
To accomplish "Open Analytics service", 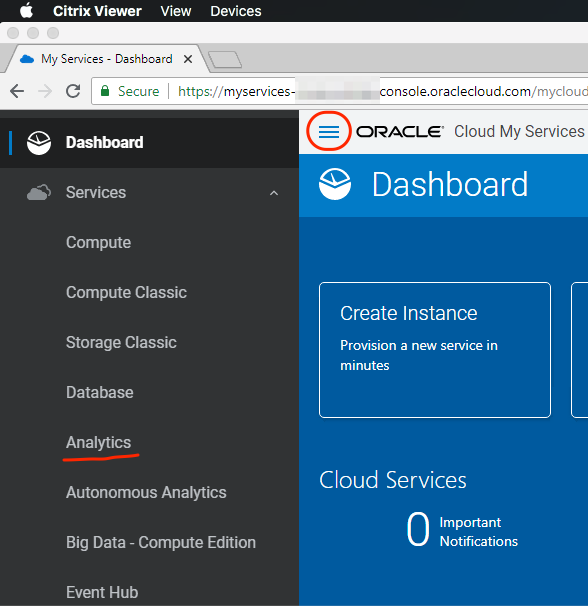I will [x=98, y=443].
